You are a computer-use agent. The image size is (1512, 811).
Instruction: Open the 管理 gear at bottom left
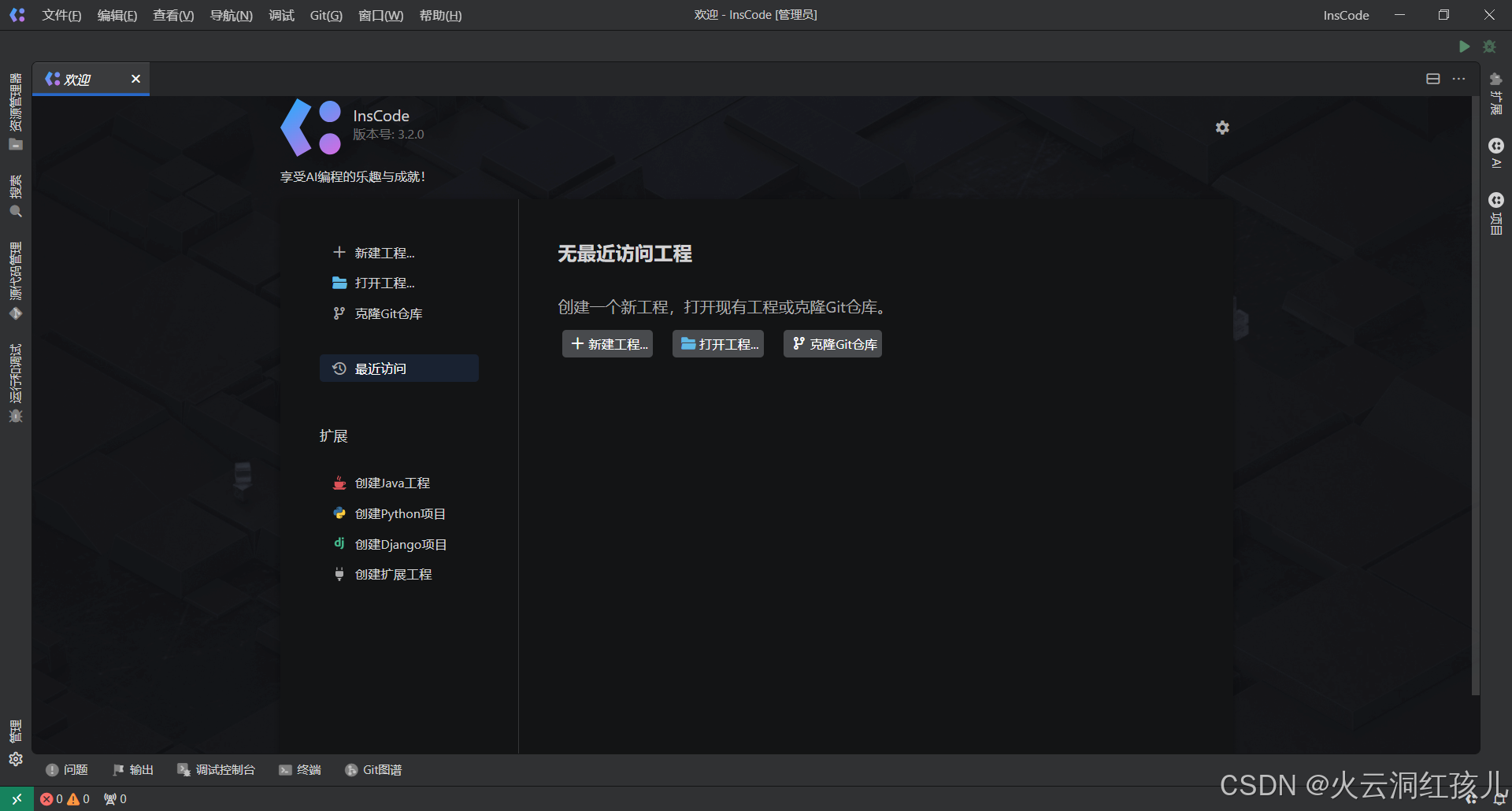[x=16, y=758]
